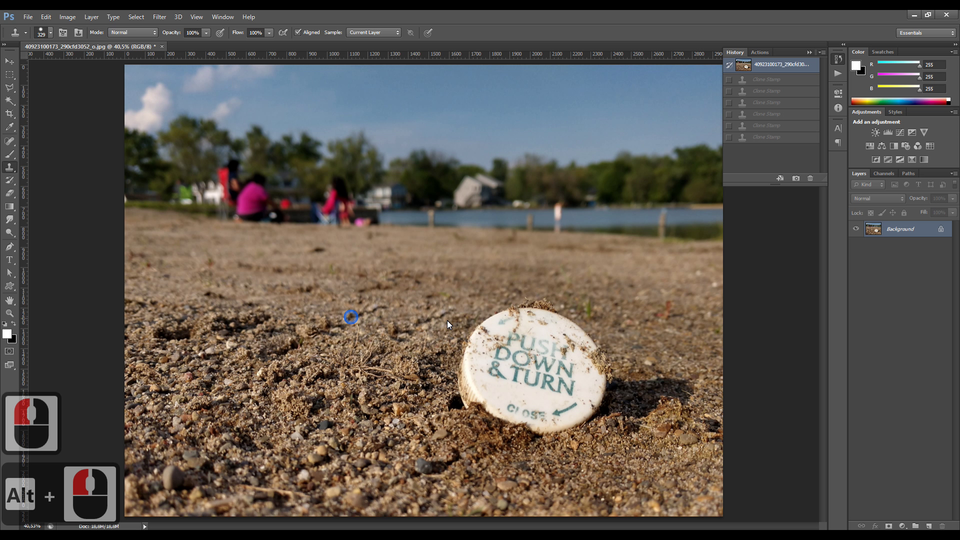
Task: Create new snapshot in History panel
Action: pos(795,178)
